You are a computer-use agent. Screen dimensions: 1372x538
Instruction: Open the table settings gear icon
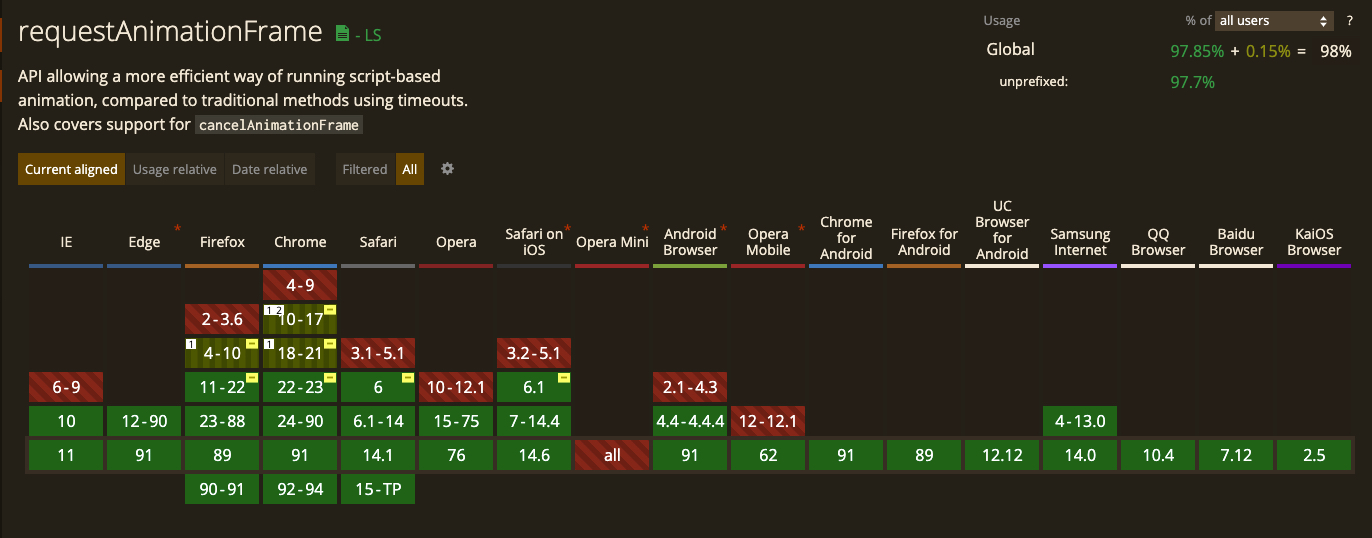tap(448, 169)
